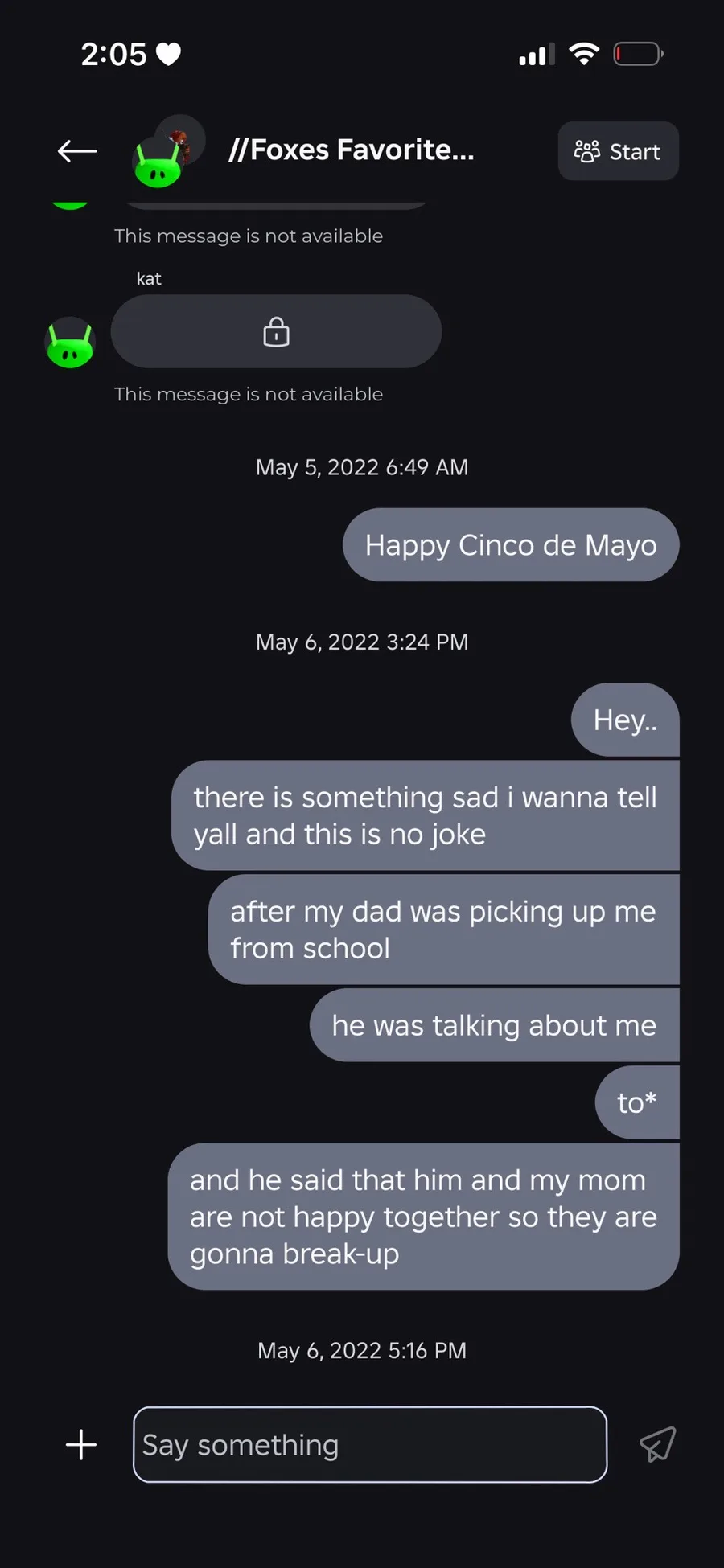Viewport: 724px width, 1568px height.
Task: Tap kat's green avatar beside message
Action: click(71, 343)
